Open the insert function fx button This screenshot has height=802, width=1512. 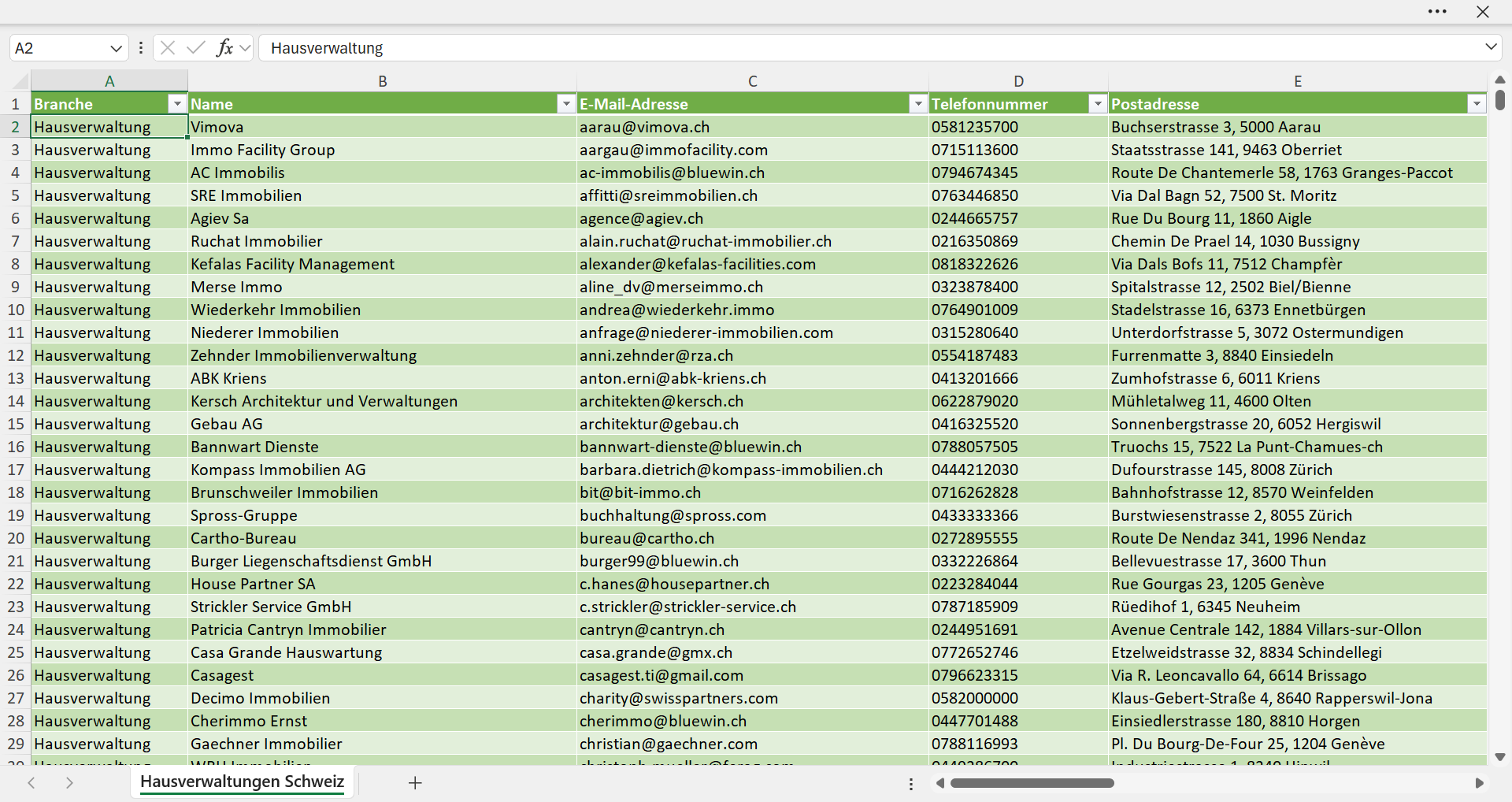point(224,48)
